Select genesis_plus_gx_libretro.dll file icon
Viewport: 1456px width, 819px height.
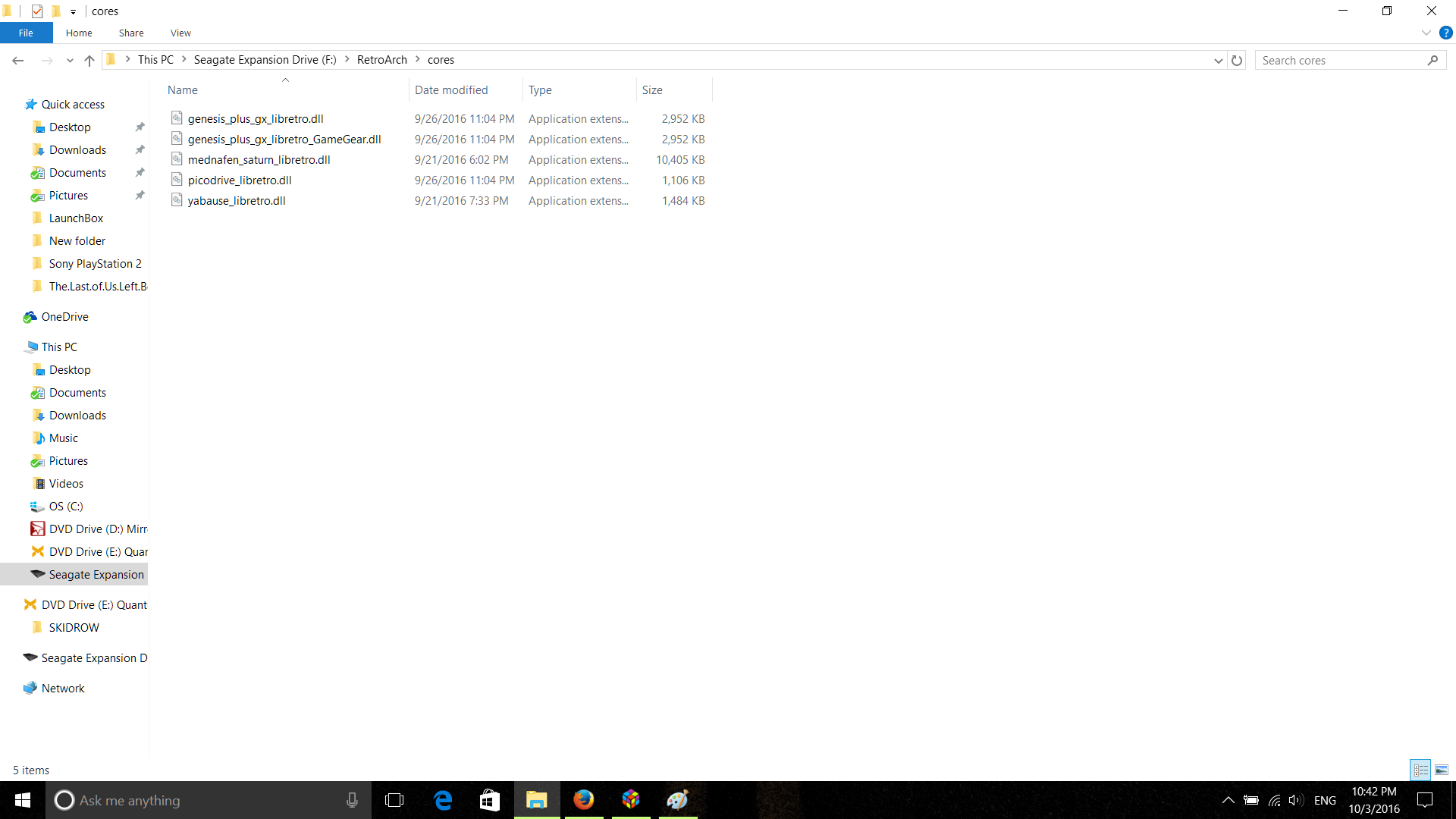[x=177, y=118]
